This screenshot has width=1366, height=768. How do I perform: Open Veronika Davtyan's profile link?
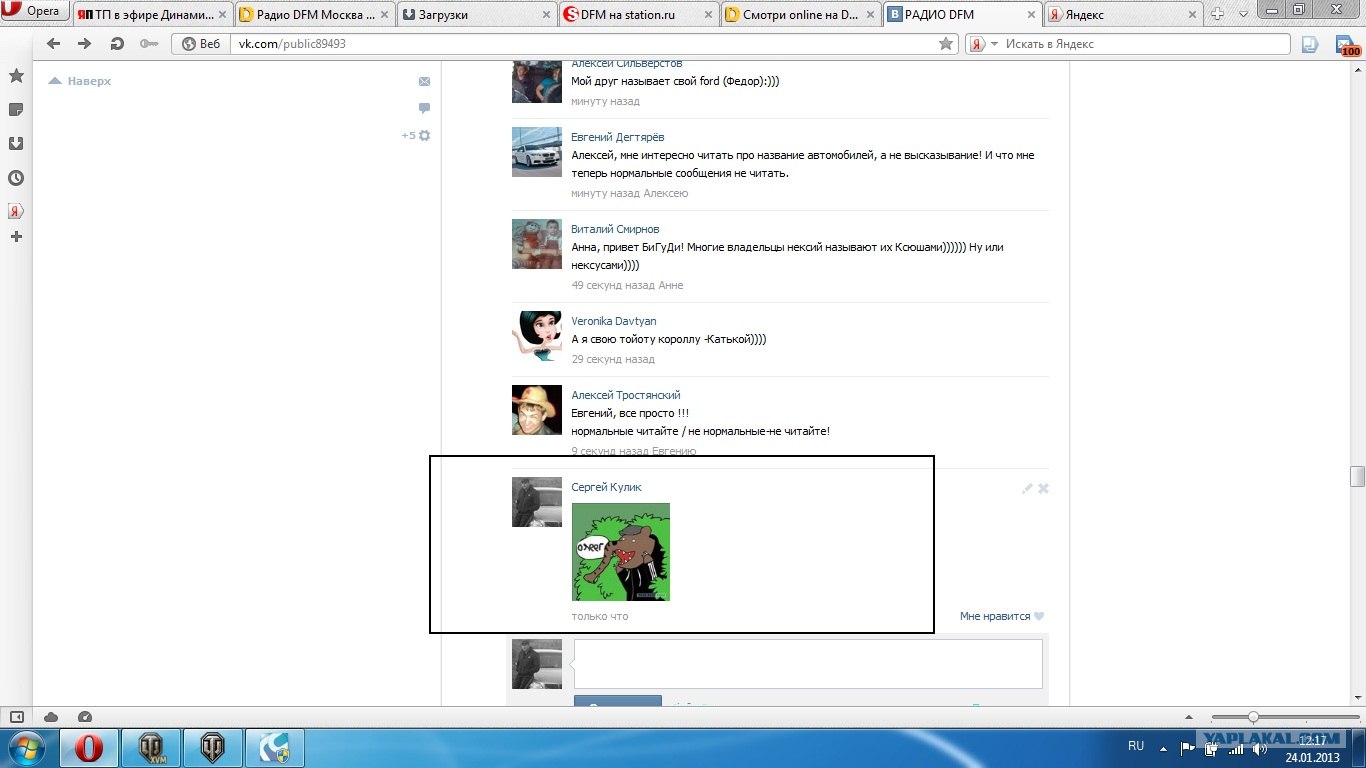(x=613, y=321)
